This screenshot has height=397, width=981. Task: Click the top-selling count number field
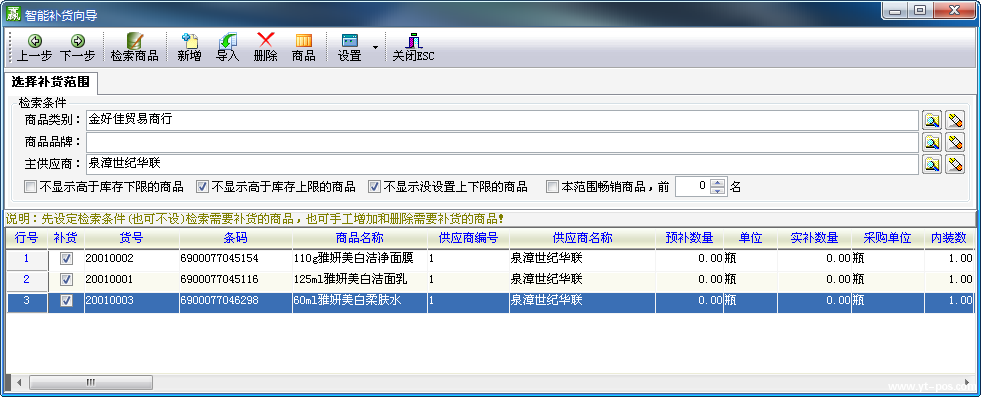pyautogui.click(x=693, y=187)
